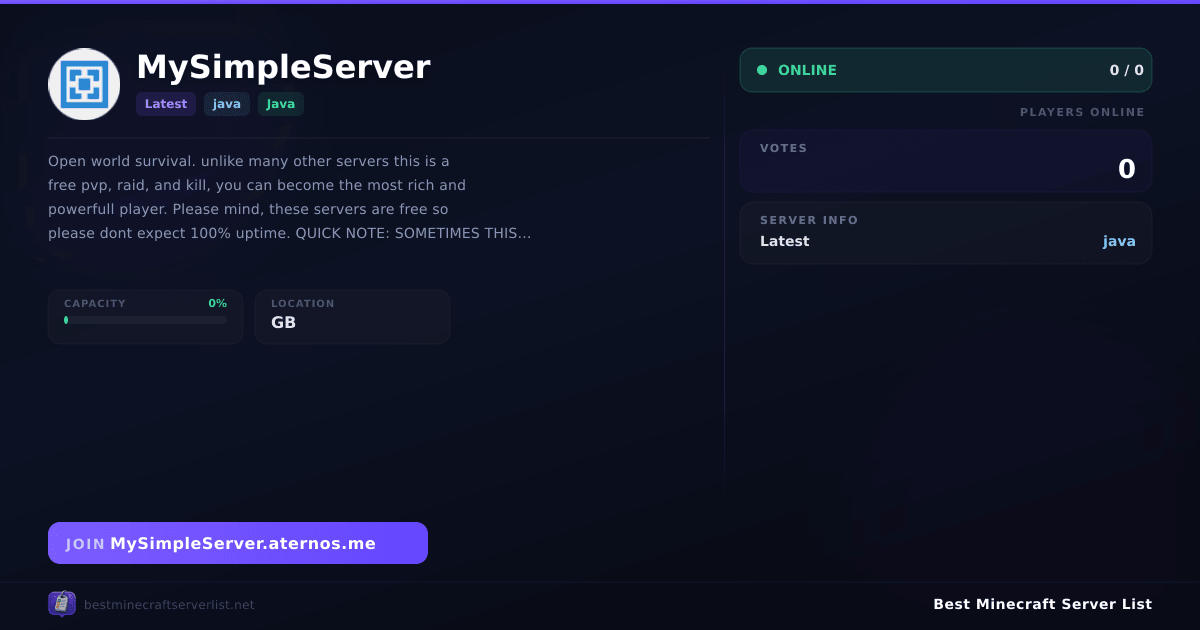
Task: Click the votes count 0
Action: 1127,170
